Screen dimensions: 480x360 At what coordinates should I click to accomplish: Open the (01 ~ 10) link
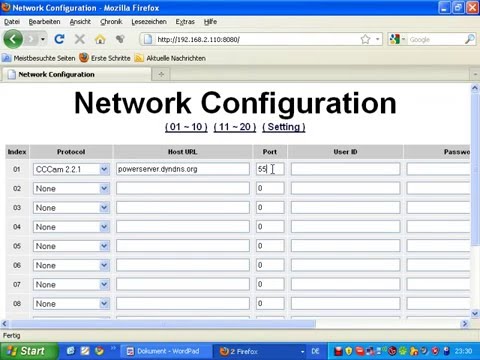186,127
